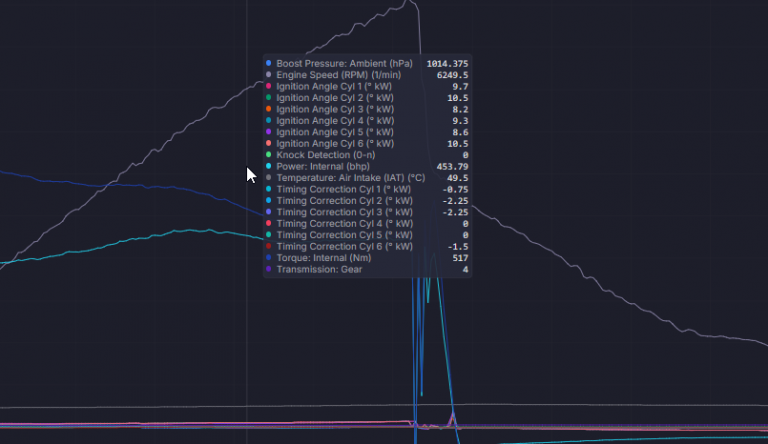Screen dimensions: 768x444
Task: Click the 'Knock Detection (0-n)' label
Action: (326, 155)
